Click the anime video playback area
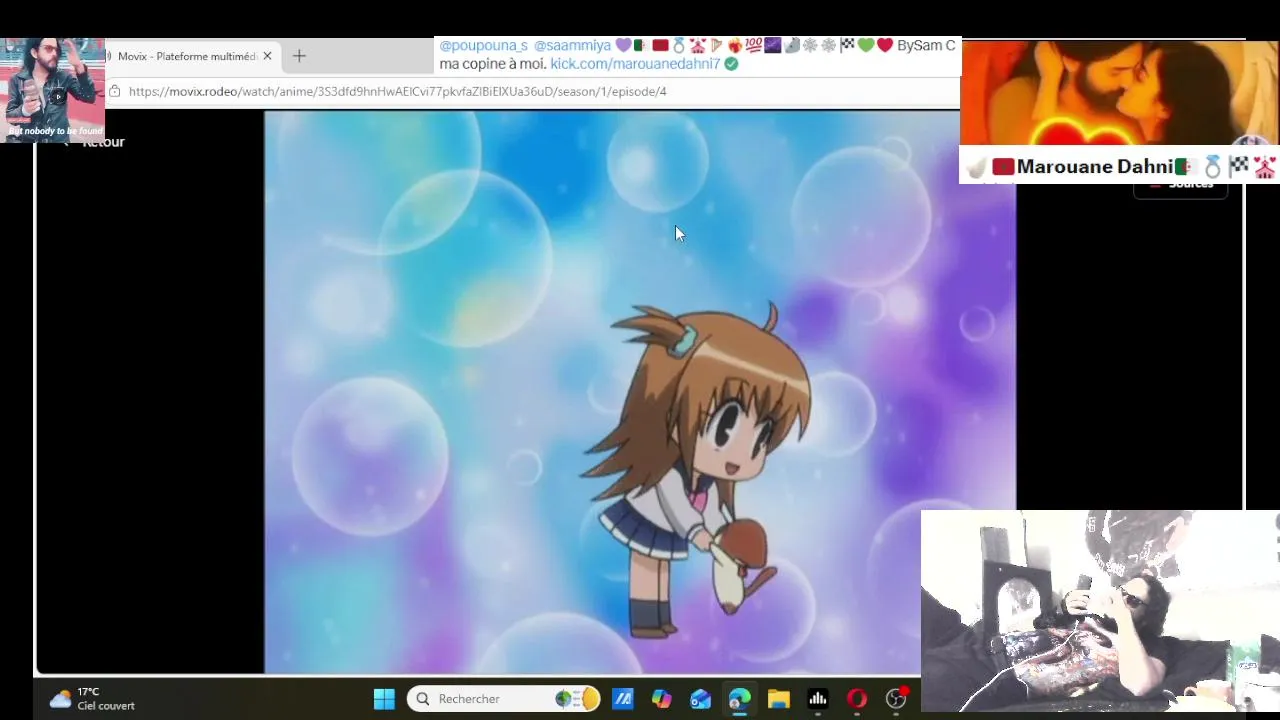Image resolution: width=1280 pixels, height=720 pixels. click(640, 392)
